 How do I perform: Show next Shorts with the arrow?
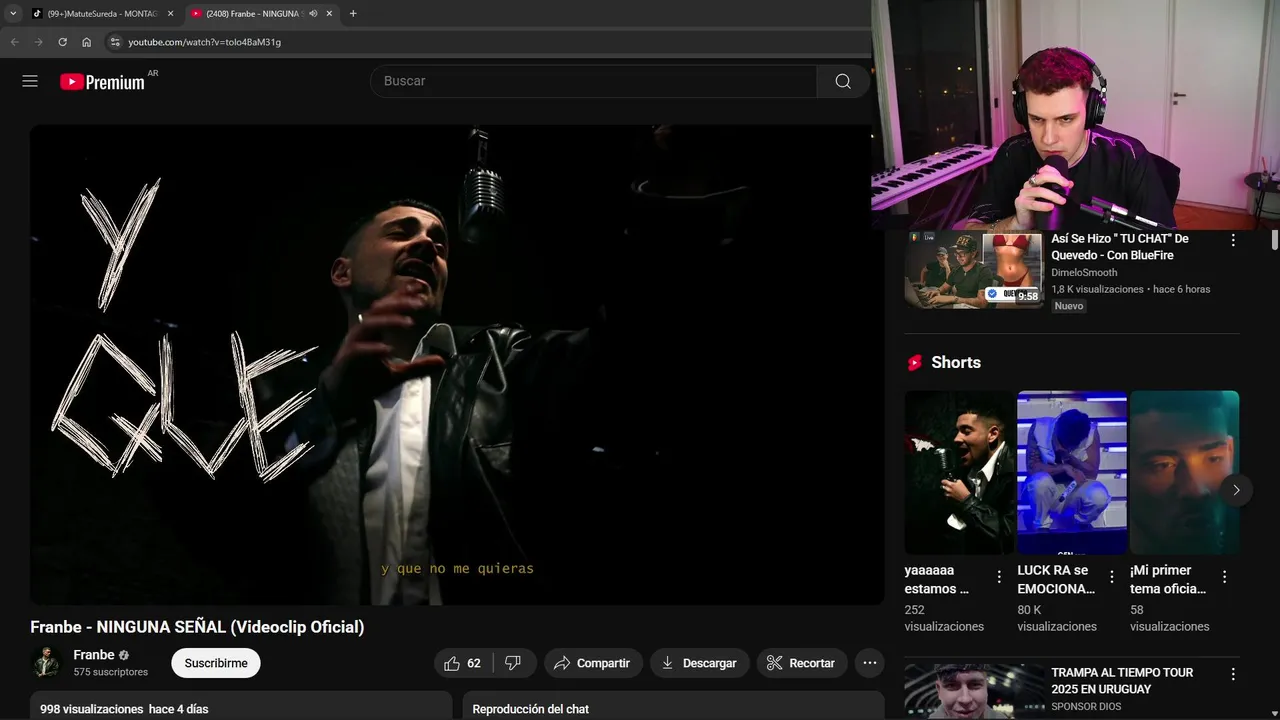1236,490
